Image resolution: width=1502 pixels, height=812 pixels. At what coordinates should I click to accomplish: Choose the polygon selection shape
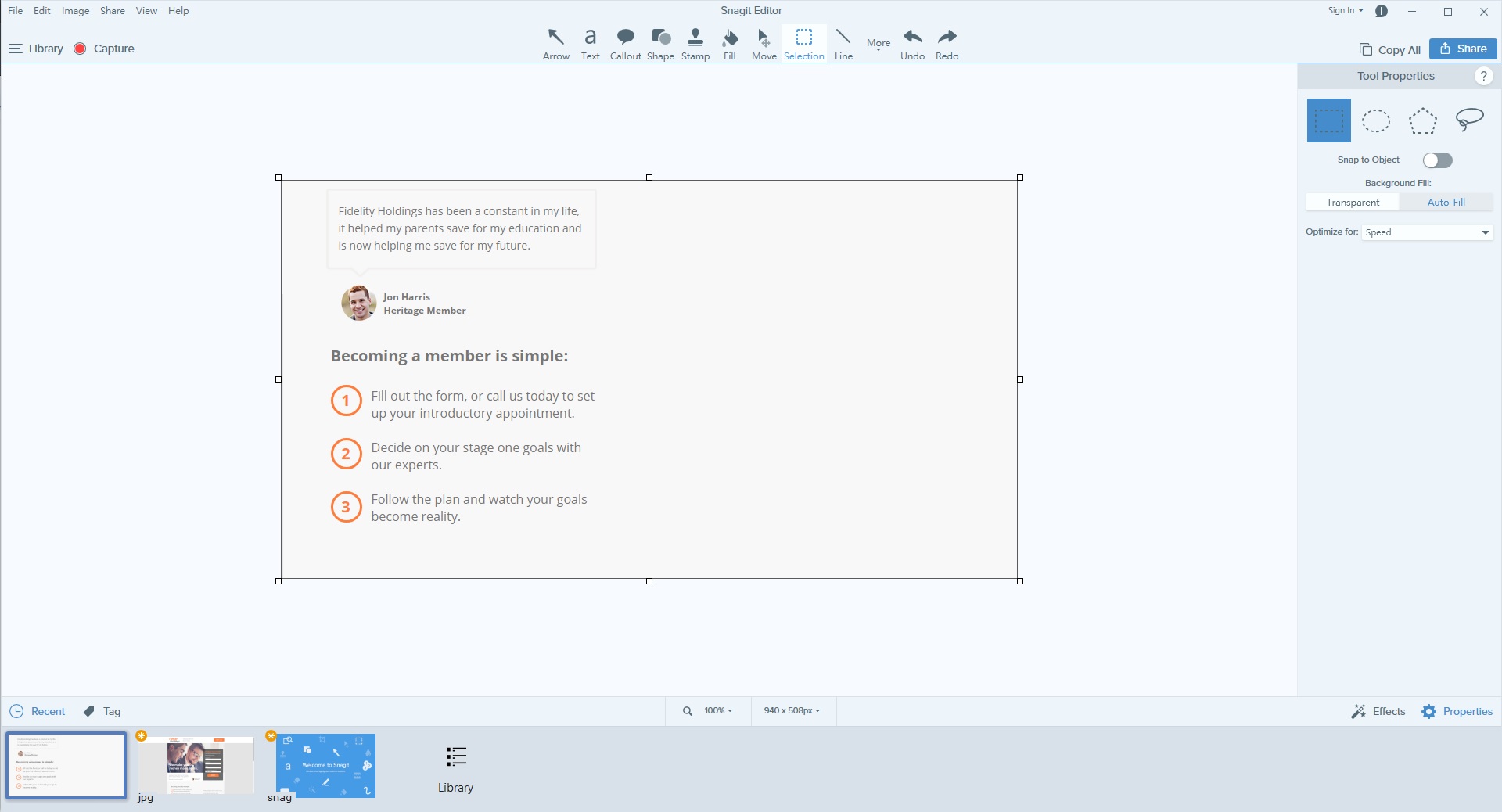pos(1422,120)
